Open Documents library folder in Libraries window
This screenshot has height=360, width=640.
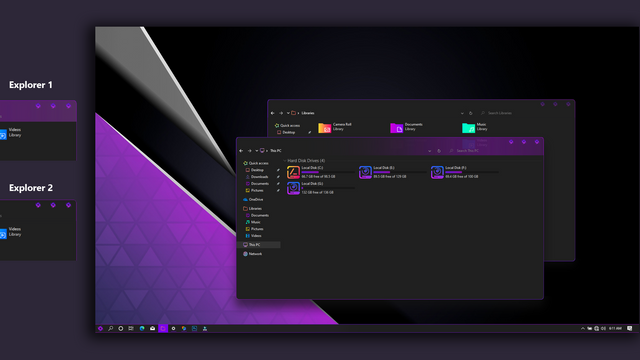pyautogui.click(x=396, y=128)
